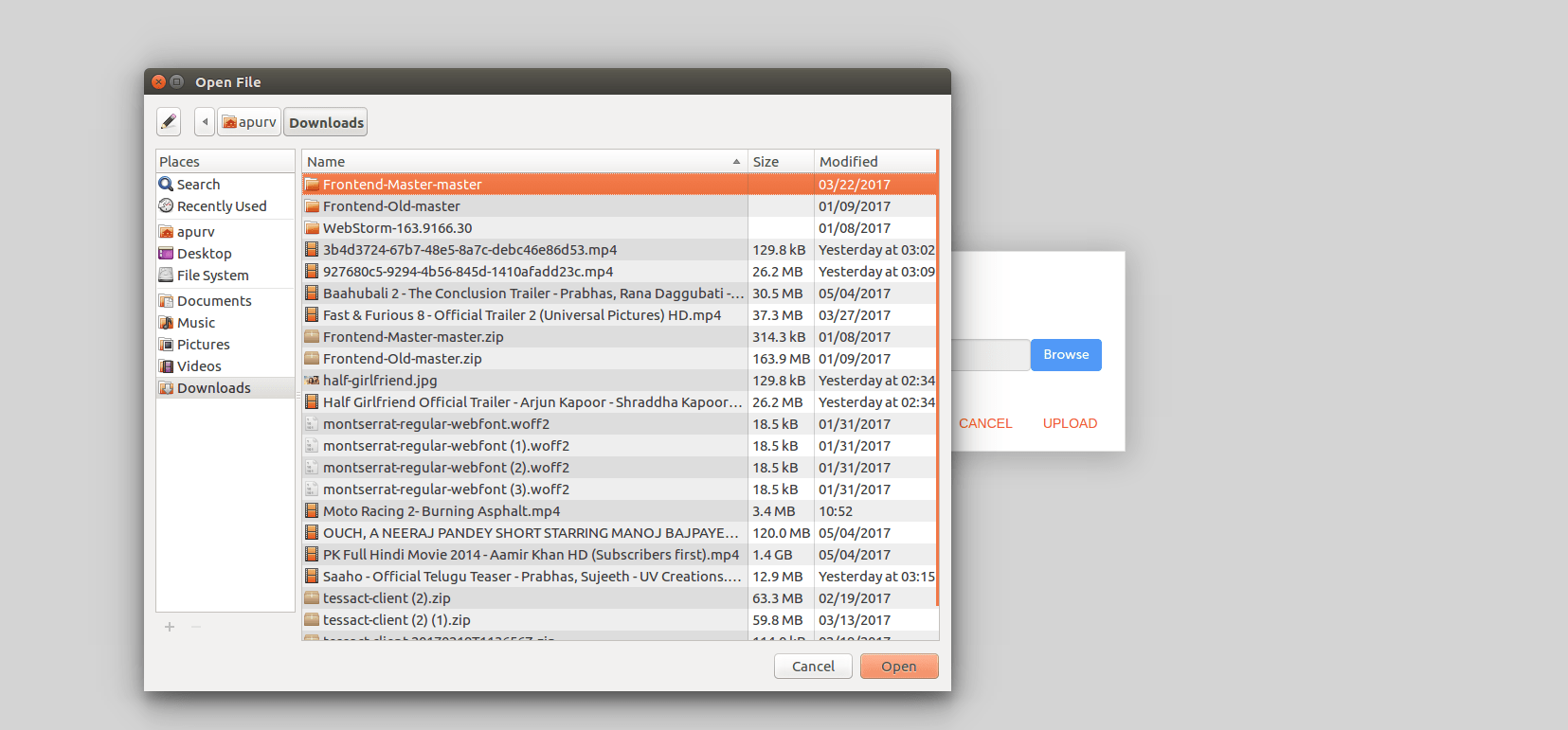Screen dimensions: 1568x730
Task: Select montserrat-regular-webfont (2).woff2
Action: 619,468
